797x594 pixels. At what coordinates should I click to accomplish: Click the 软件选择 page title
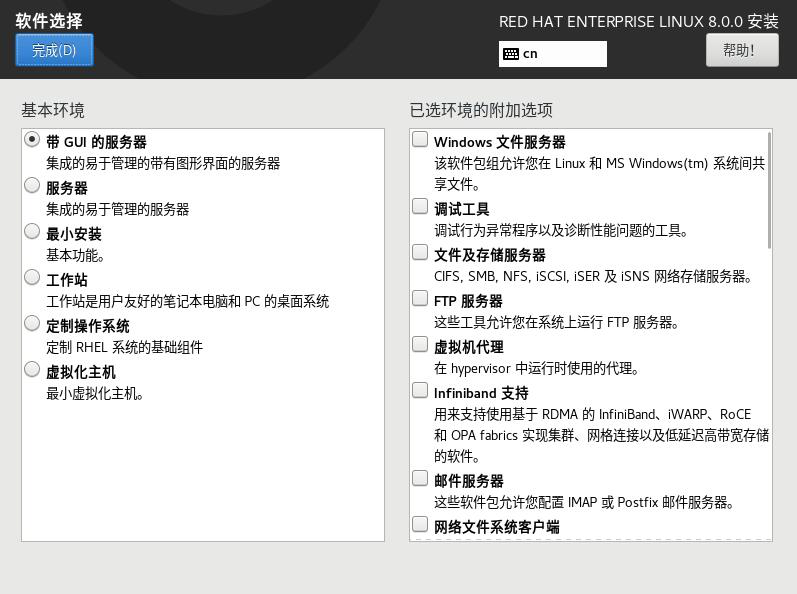tap(49, 21)
